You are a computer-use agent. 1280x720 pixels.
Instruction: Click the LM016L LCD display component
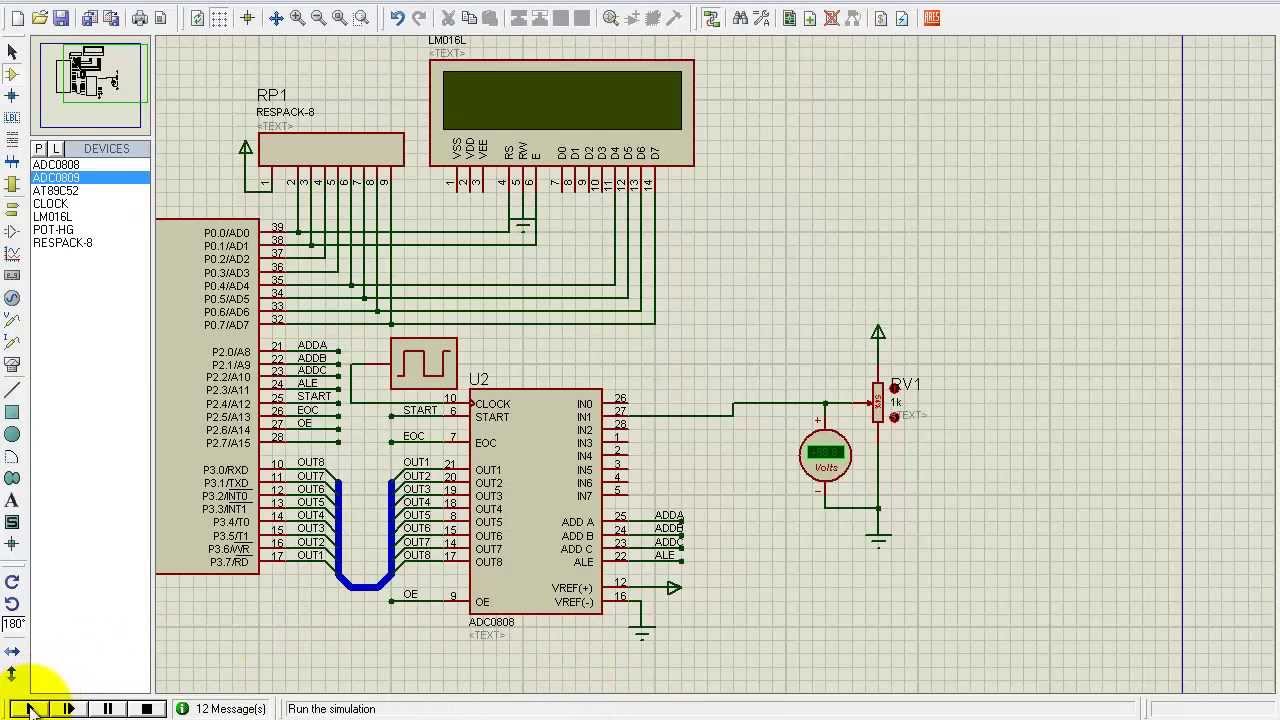[562, 113]
